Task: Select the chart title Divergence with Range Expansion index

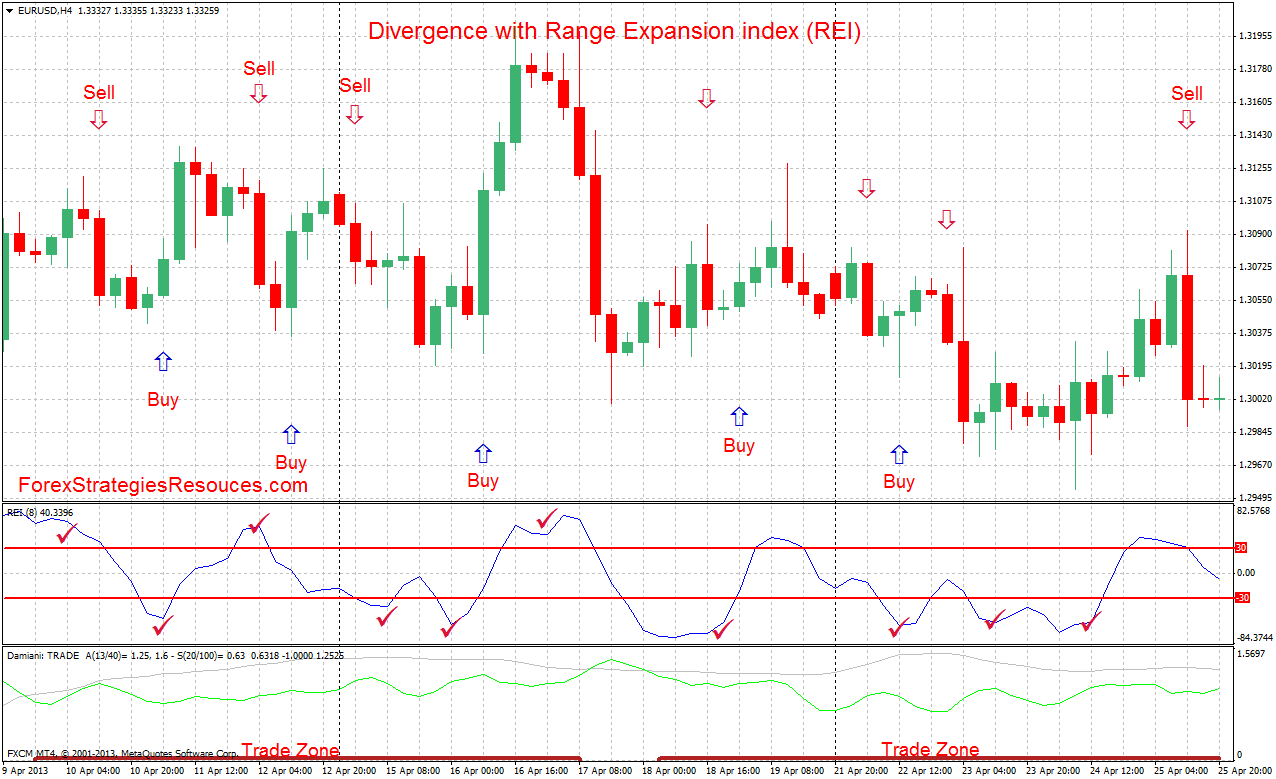Action: [x=615, y=31]
